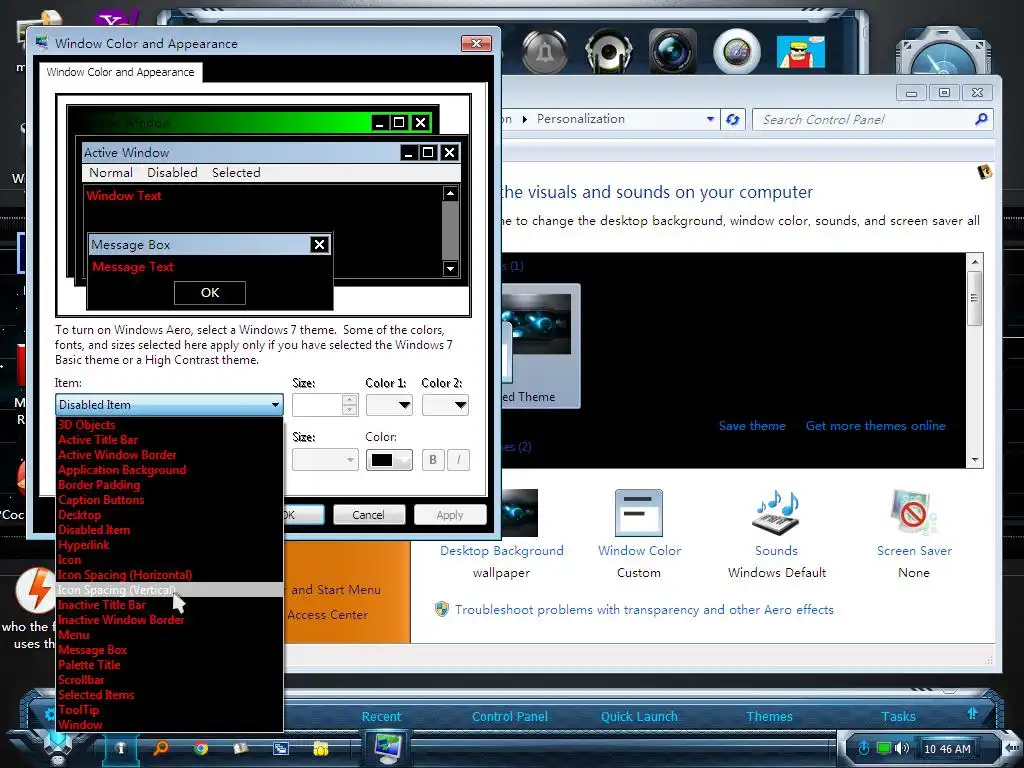This screenshot has height=768, width=1024.
Task: Click the clock showing 10 46 AM
Action: (947, 748)
